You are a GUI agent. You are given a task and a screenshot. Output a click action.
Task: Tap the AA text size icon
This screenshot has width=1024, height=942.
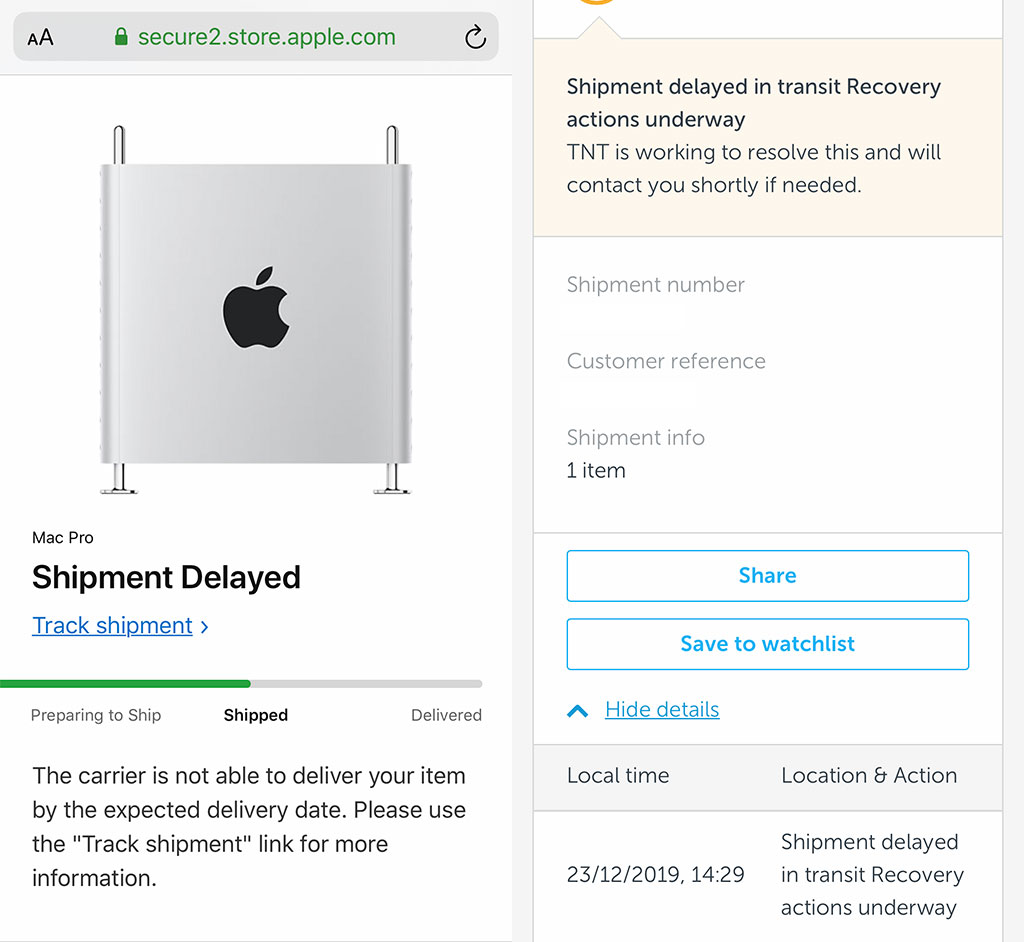[x=41, y=38]
